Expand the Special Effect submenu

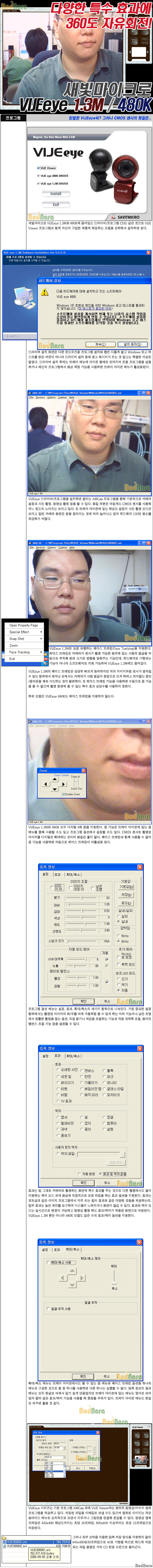(x=24, y=632)
